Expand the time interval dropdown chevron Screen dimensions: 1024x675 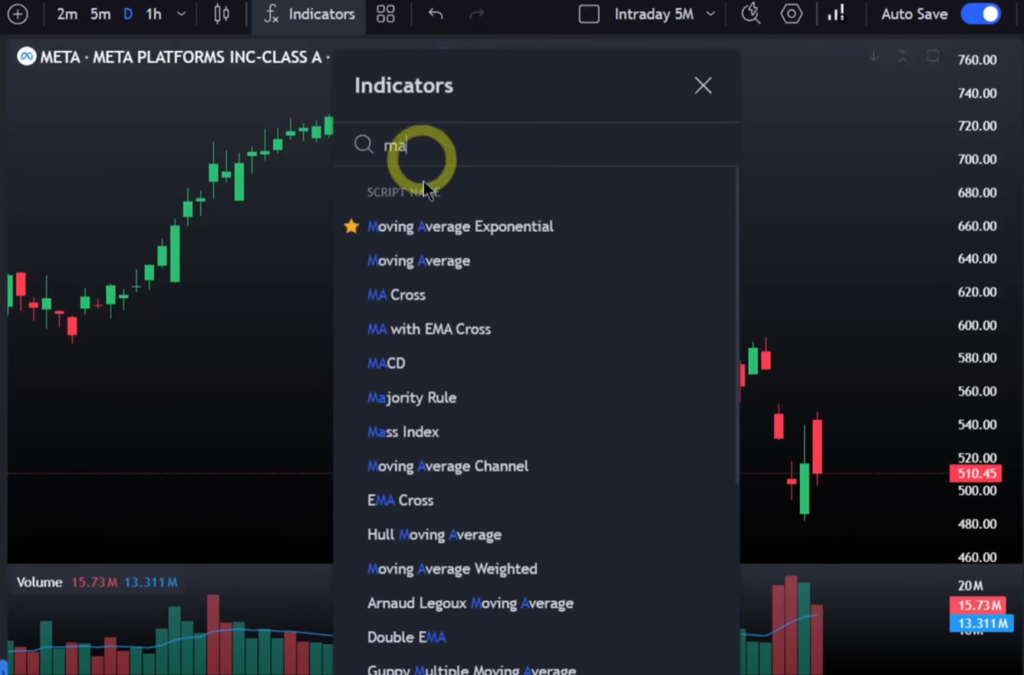[181, 14]
